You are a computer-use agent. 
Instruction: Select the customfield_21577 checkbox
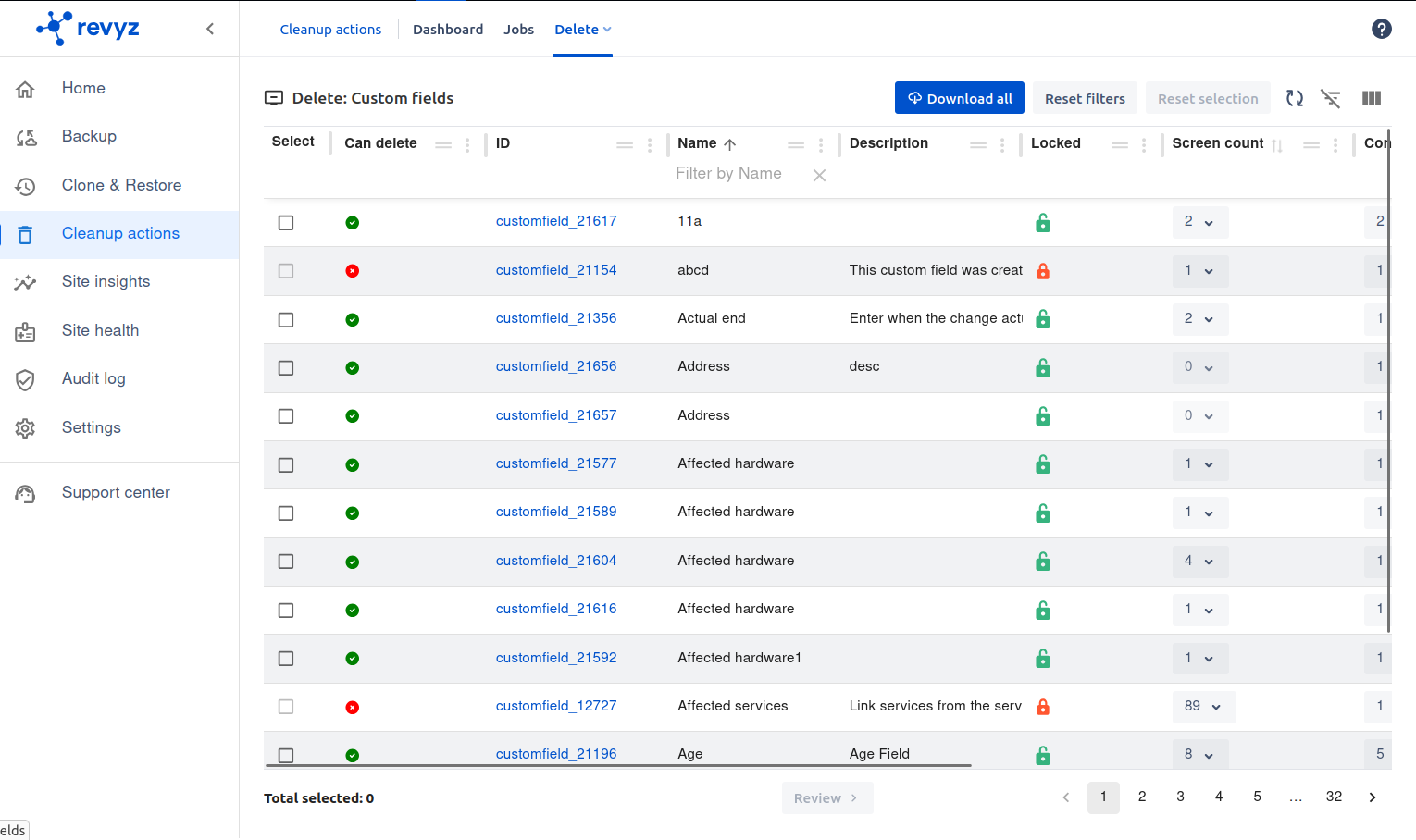coord(286,465)
